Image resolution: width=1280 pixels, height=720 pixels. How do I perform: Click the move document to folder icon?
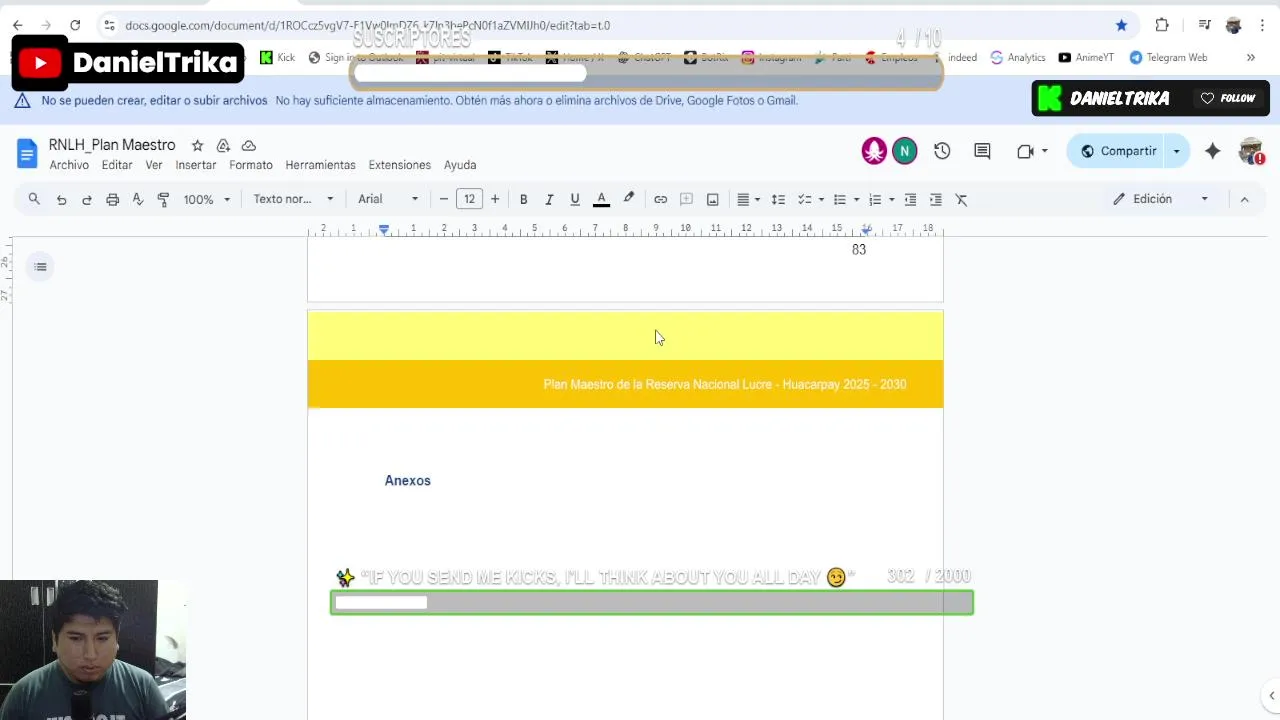pos(223,145)
